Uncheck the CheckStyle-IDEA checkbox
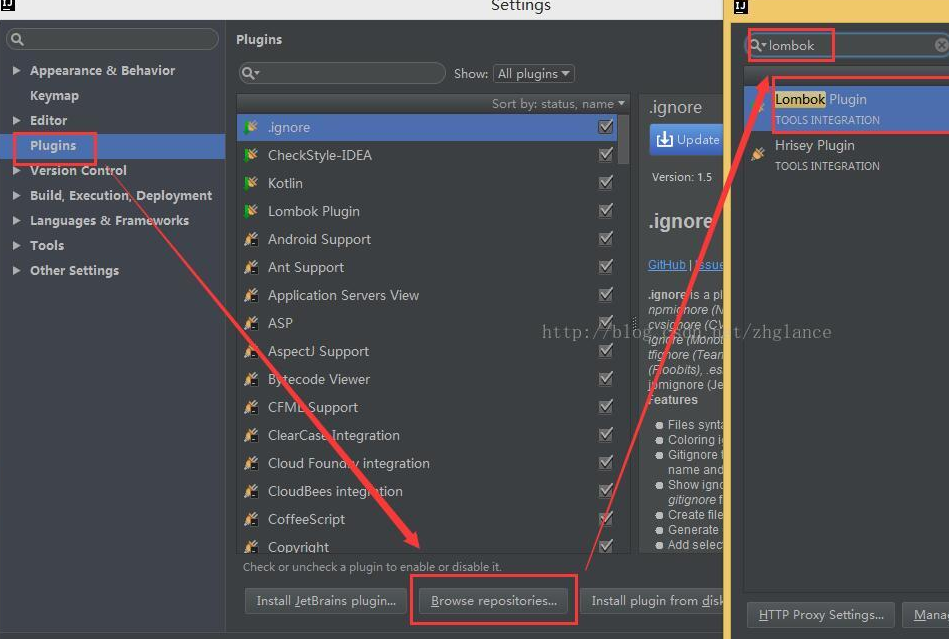This screenshot has width=949, height=639. coord(605,154)
